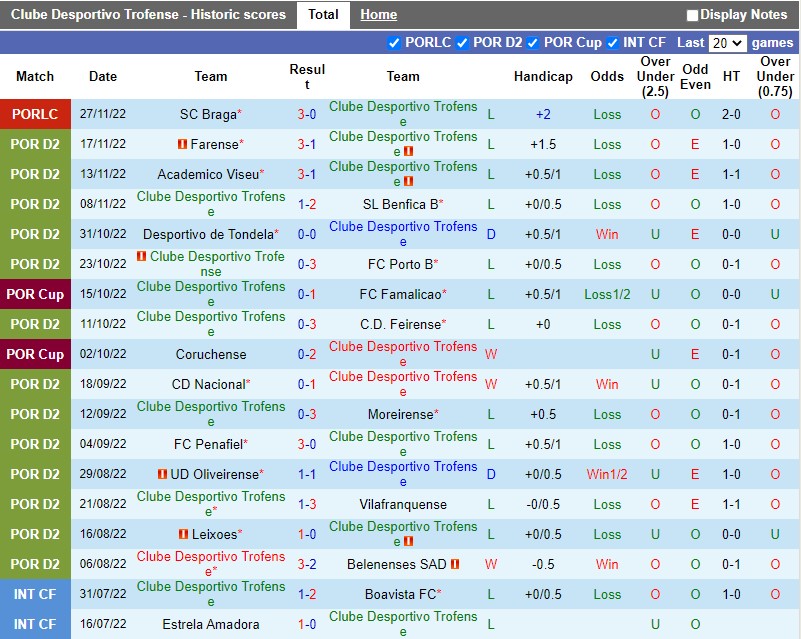
Task: Click Trofense's red card icon in Academico Viseu row
Action: point(408,181)
